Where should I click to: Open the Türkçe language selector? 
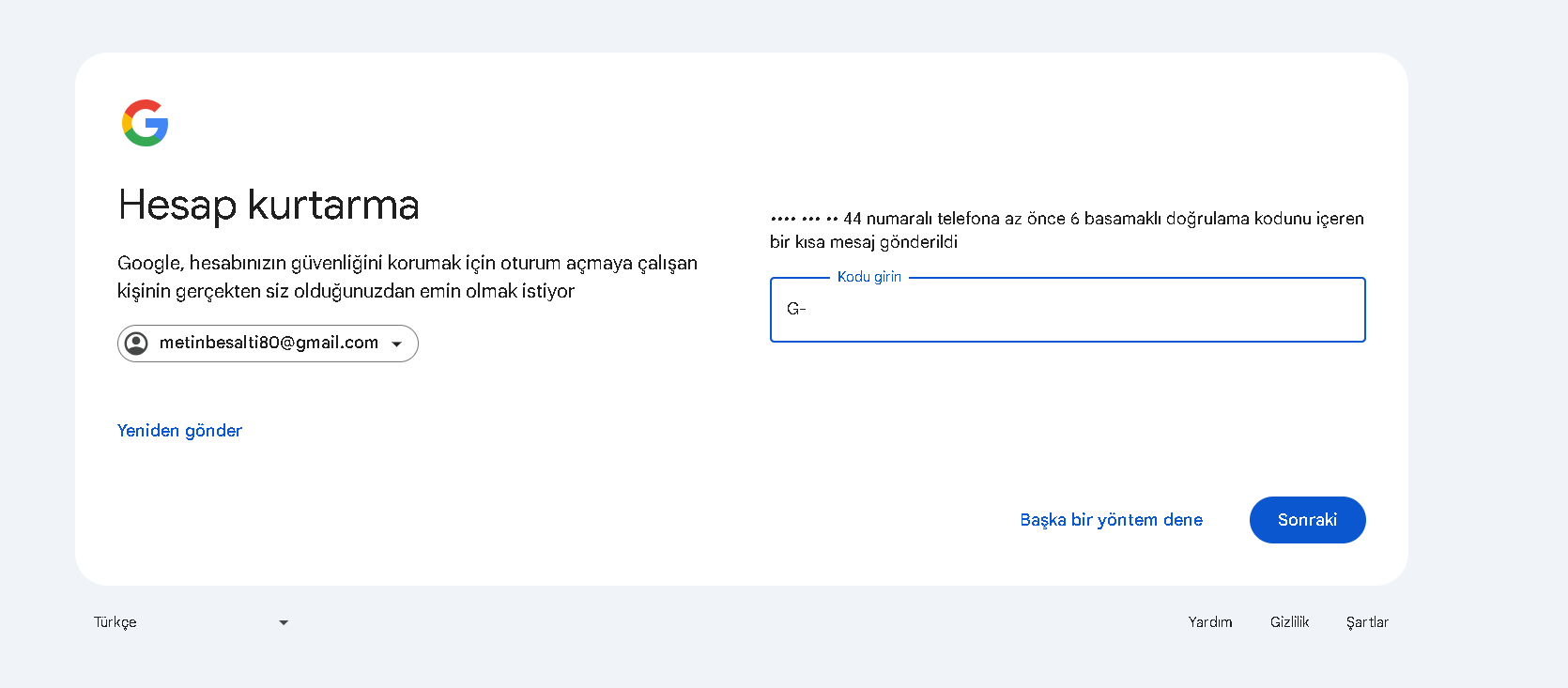[x=192, y=622]
